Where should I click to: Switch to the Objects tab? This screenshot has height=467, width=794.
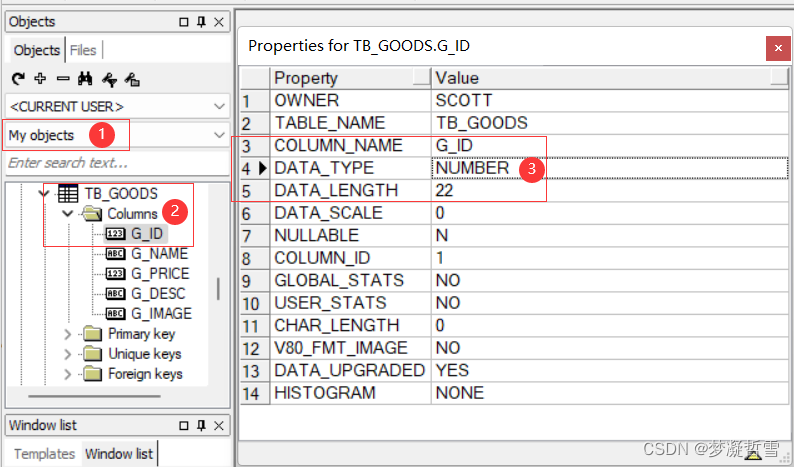(37, 50)
